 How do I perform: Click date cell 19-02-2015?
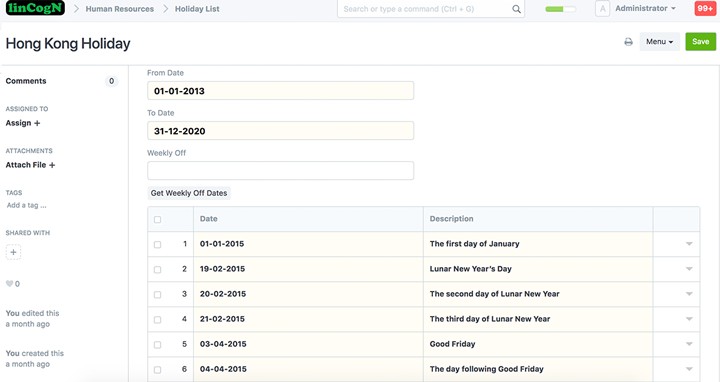point(308,269)
